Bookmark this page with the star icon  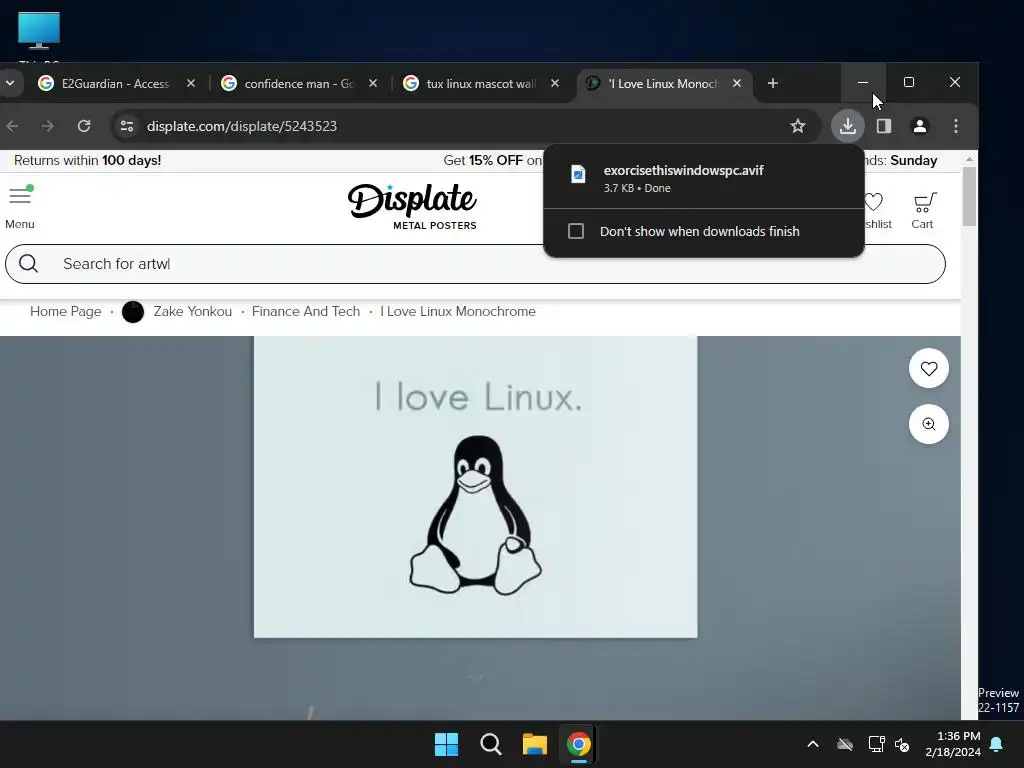(797, 126)
